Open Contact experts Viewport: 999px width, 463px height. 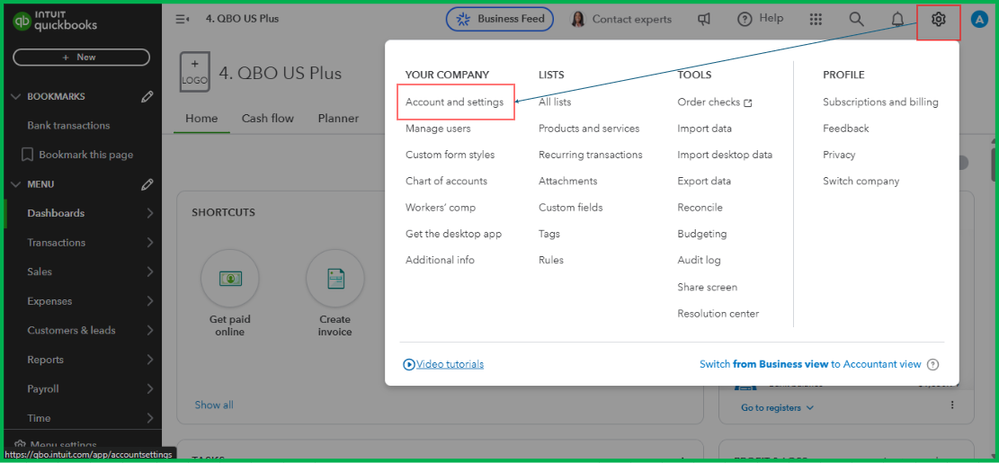(621, 19)
